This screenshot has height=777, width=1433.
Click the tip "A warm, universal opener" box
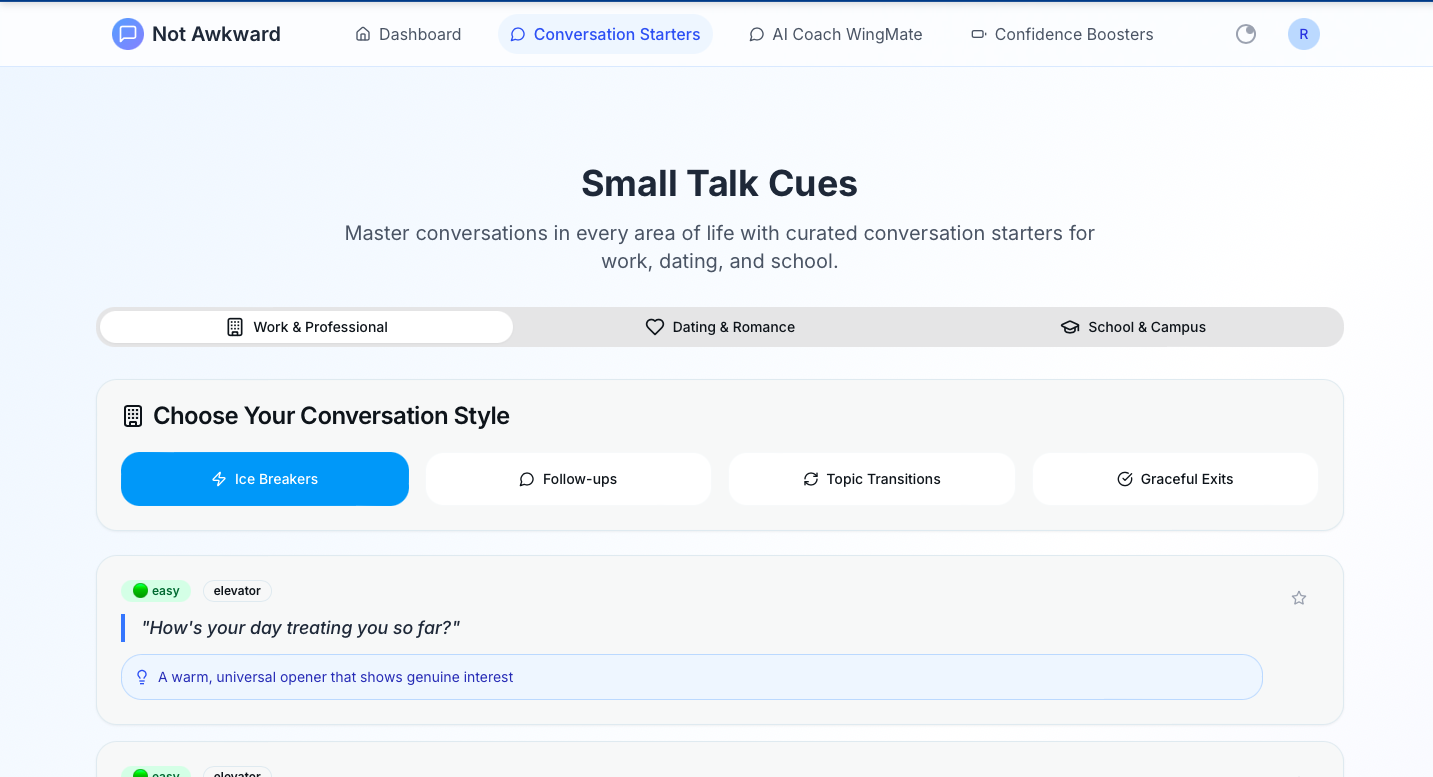point(692,677)
